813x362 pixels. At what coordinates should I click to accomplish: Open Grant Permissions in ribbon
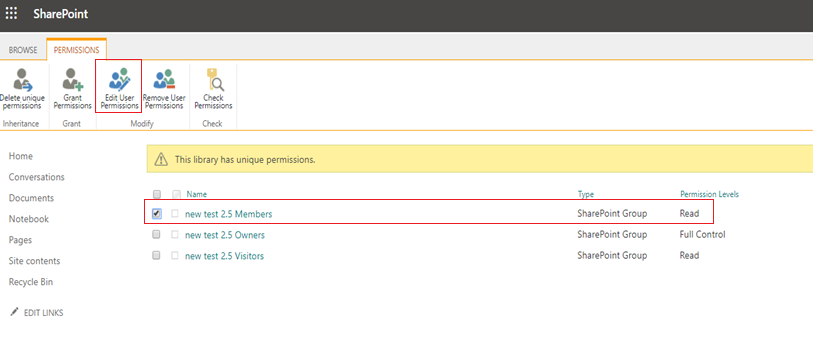point(72,88)
